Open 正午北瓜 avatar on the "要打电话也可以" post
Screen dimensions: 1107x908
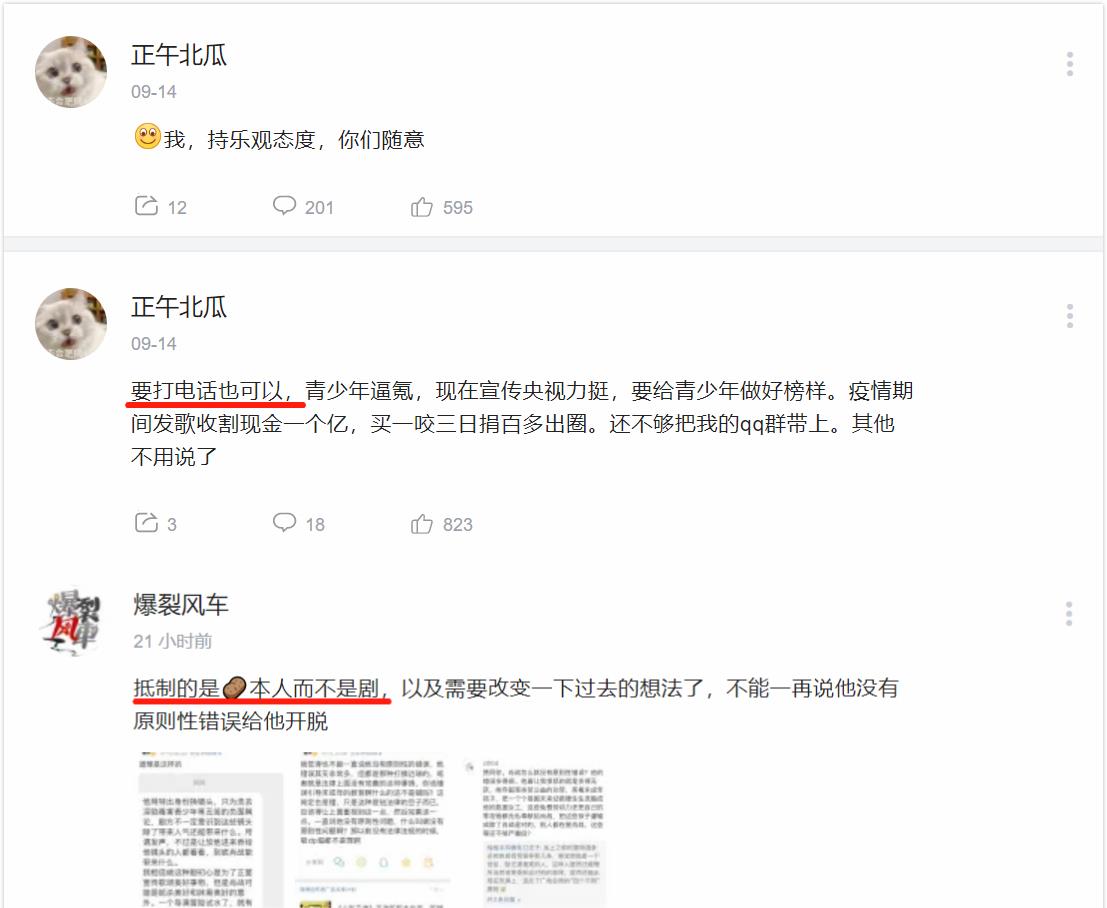71,324
